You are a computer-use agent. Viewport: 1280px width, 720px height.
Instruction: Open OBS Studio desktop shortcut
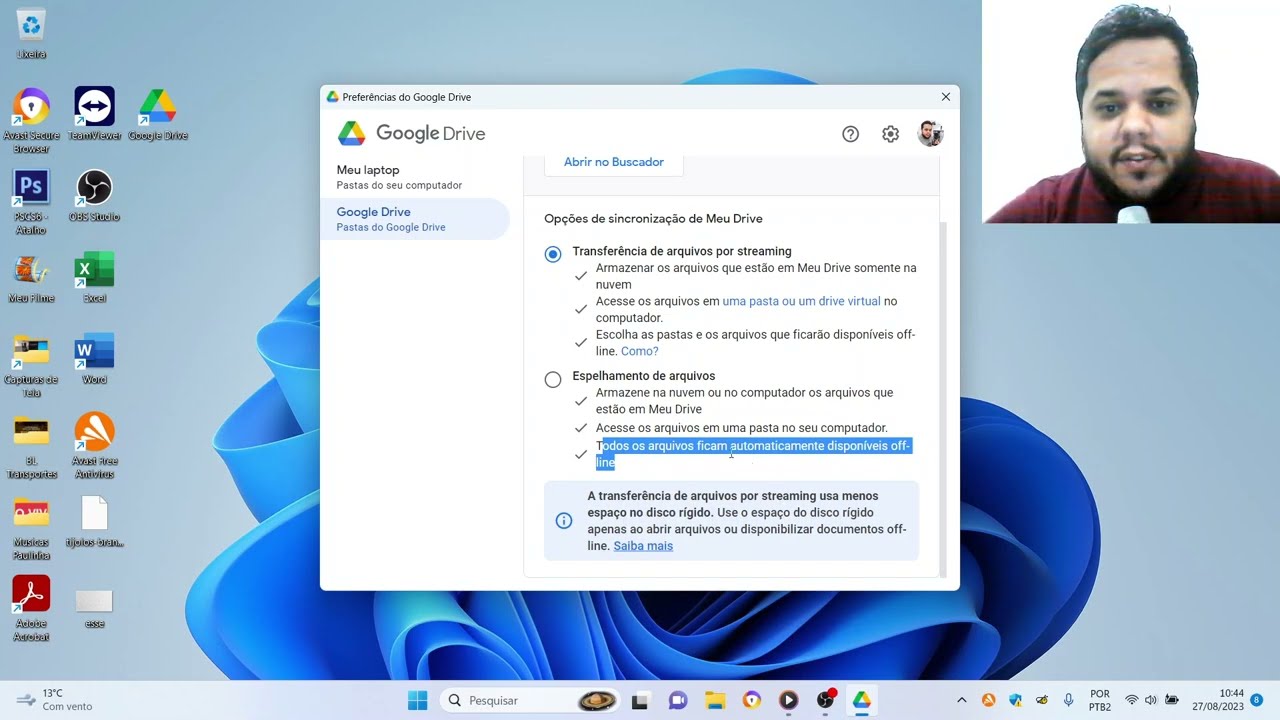[x=95, y=196]
